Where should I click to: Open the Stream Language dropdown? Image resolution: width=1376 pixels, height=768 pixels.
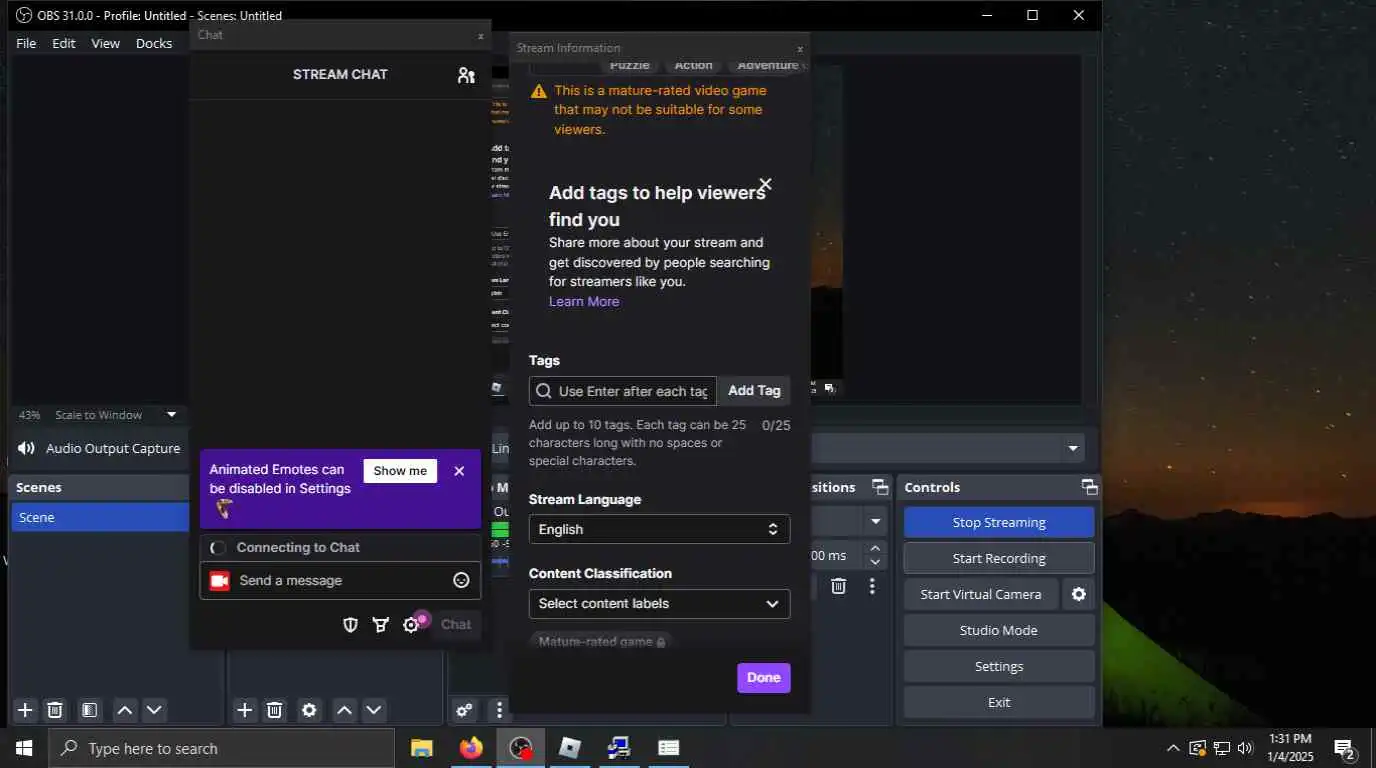(659, 529)
